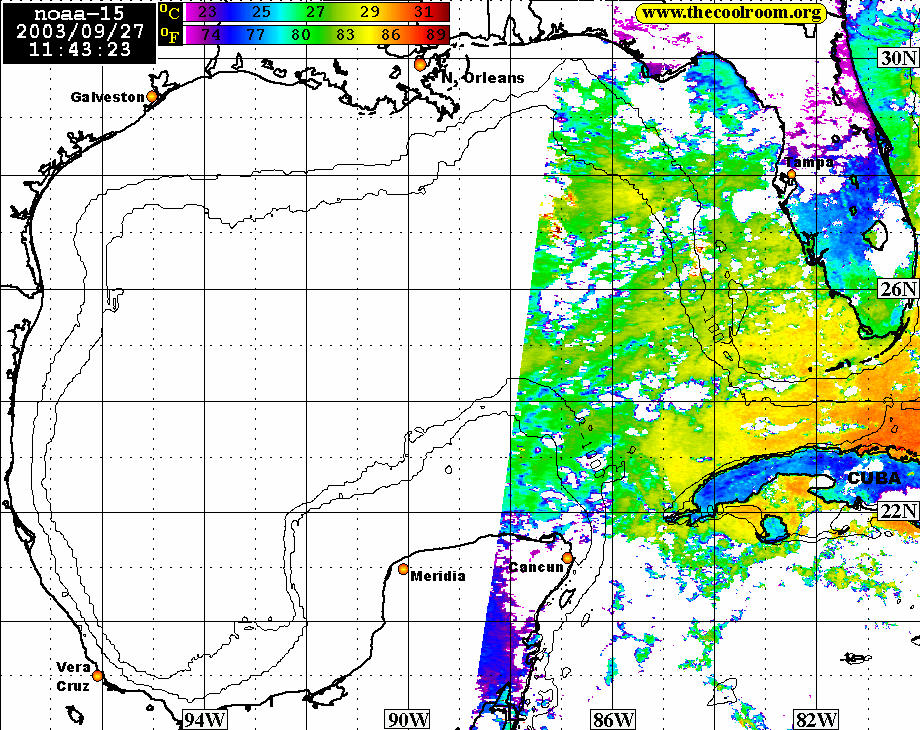Click the Vera Cruz text label
The height and width of the screenshot is (730, 920).
pyautogui.click(x=73, y=677)
